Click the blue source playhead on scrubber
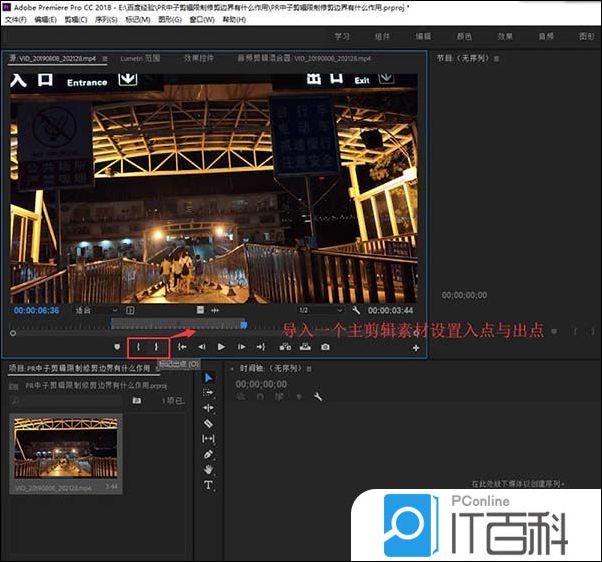Image resolution: width=602 pixels, height=562 pixels. click(x=243, y=325)
